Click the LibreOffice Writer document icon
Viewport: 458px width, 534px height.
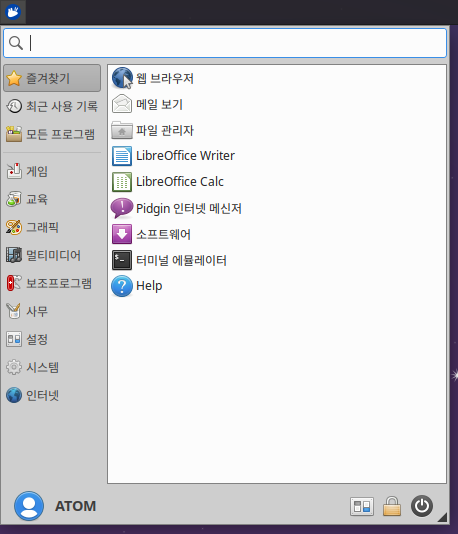coord(122,156)
